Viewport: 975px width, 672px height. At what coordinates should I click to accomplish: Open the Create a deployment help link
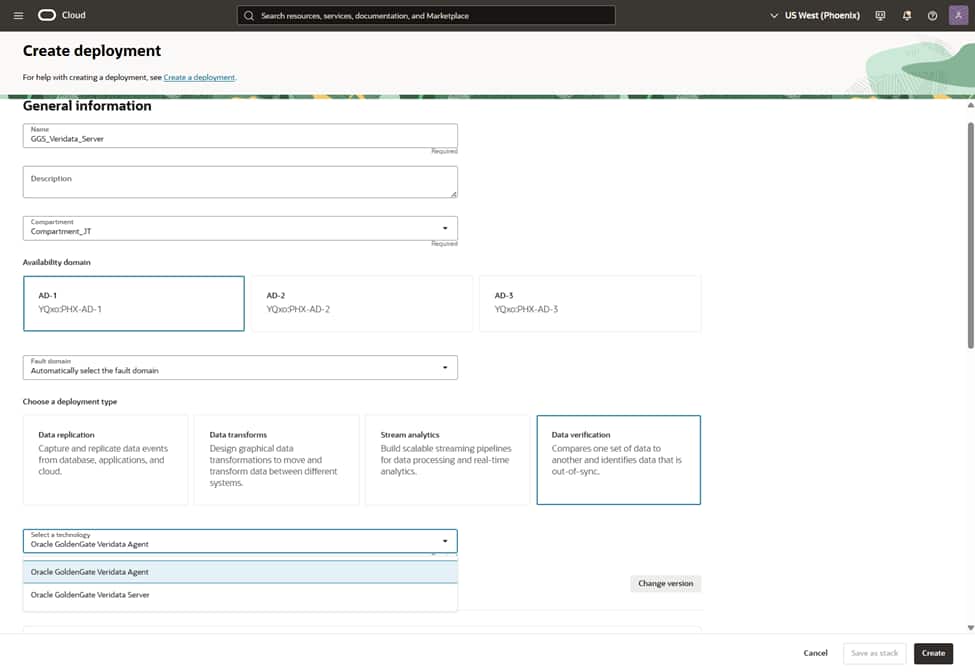point(199,77)
